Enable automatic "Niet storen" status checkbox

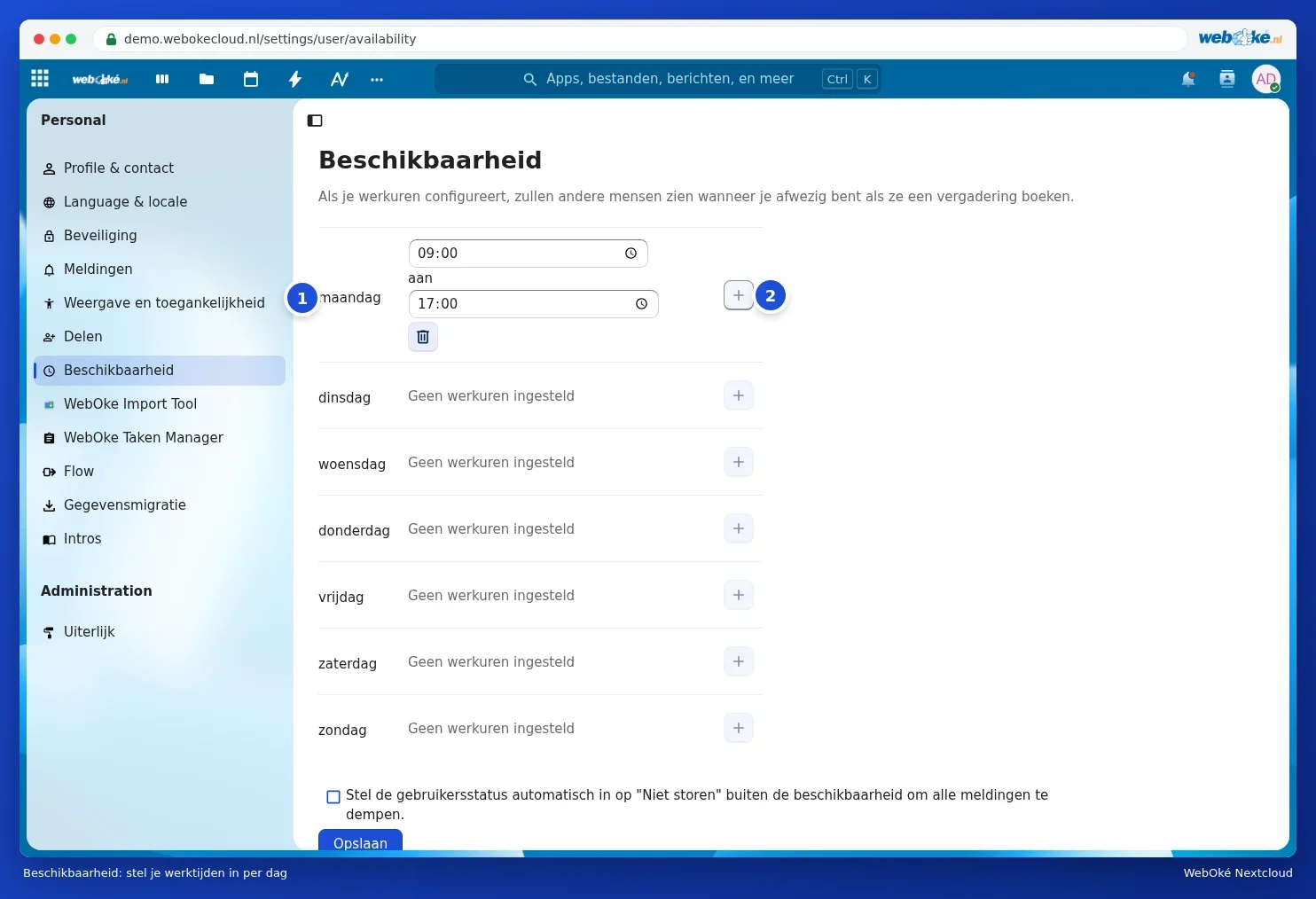coord(333,796)
